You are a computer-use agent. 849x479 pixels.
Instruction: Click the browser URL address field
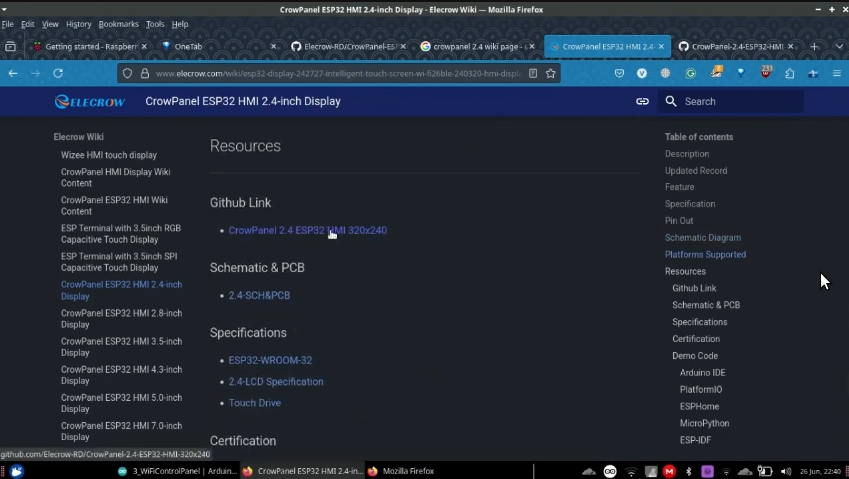tap(338, 73)
